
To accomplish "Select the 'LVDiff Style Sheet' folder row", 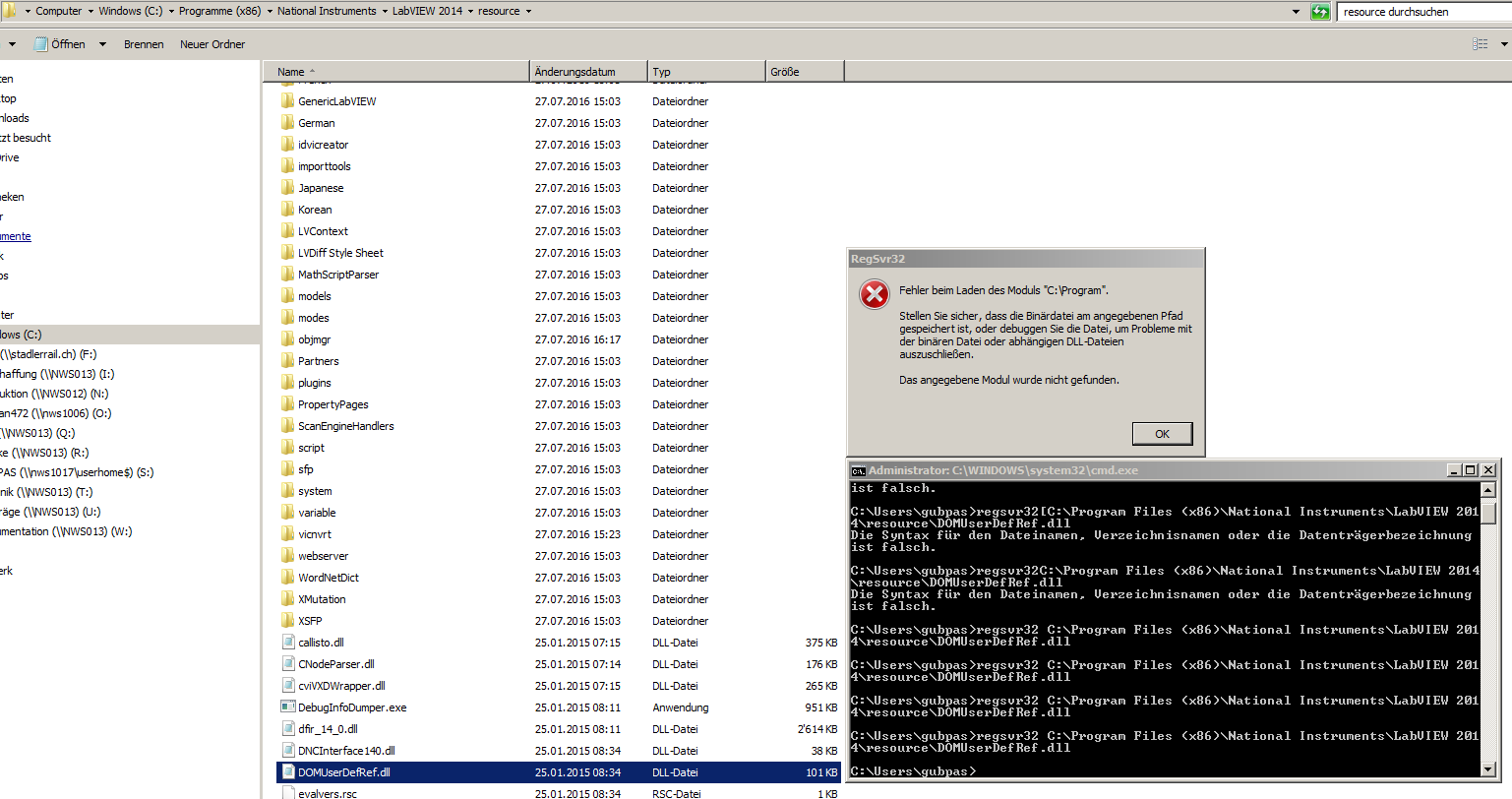I will tap(559, 253).
